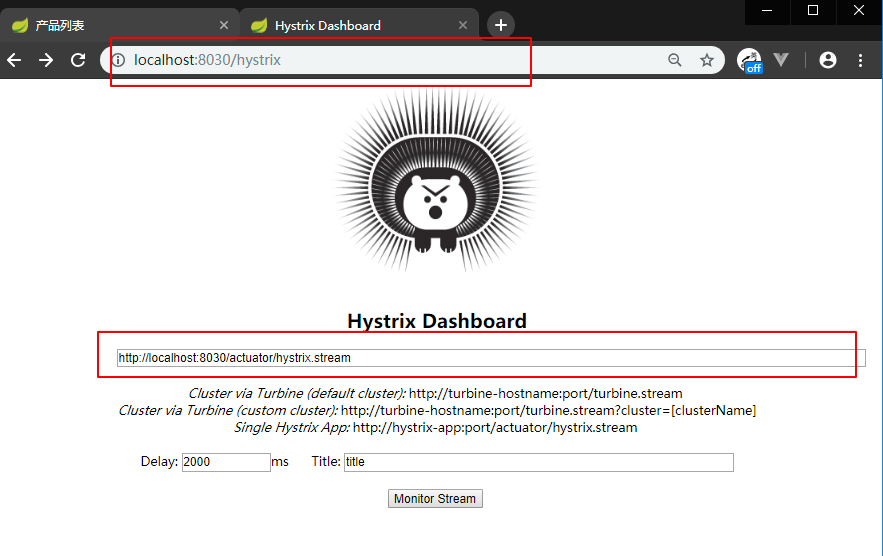This screenshot has width=883, height=556.
Task: Switch to the 产品列表 tab
Action: point(118,25)
